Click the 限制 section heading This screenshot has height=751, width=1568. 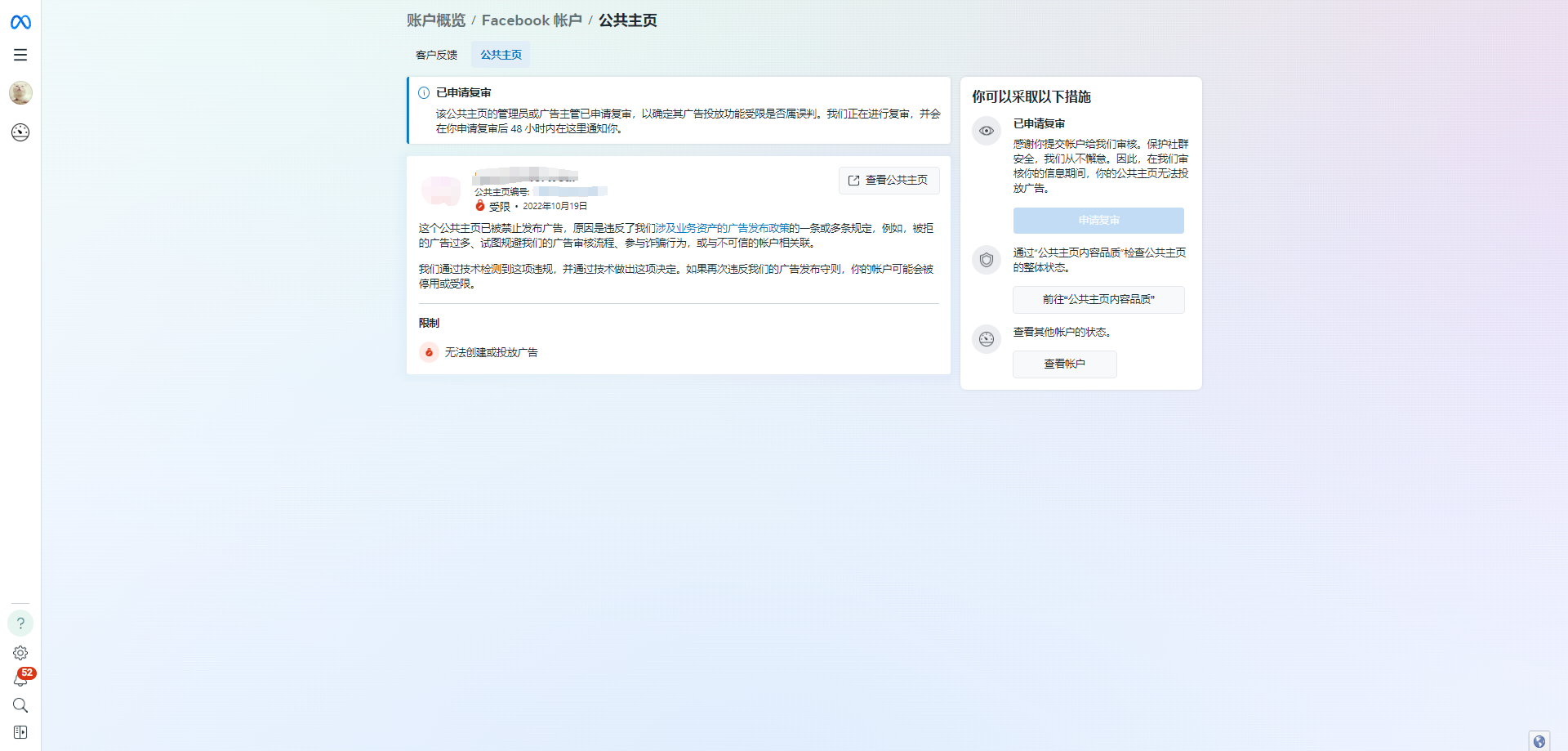[429, 323]
